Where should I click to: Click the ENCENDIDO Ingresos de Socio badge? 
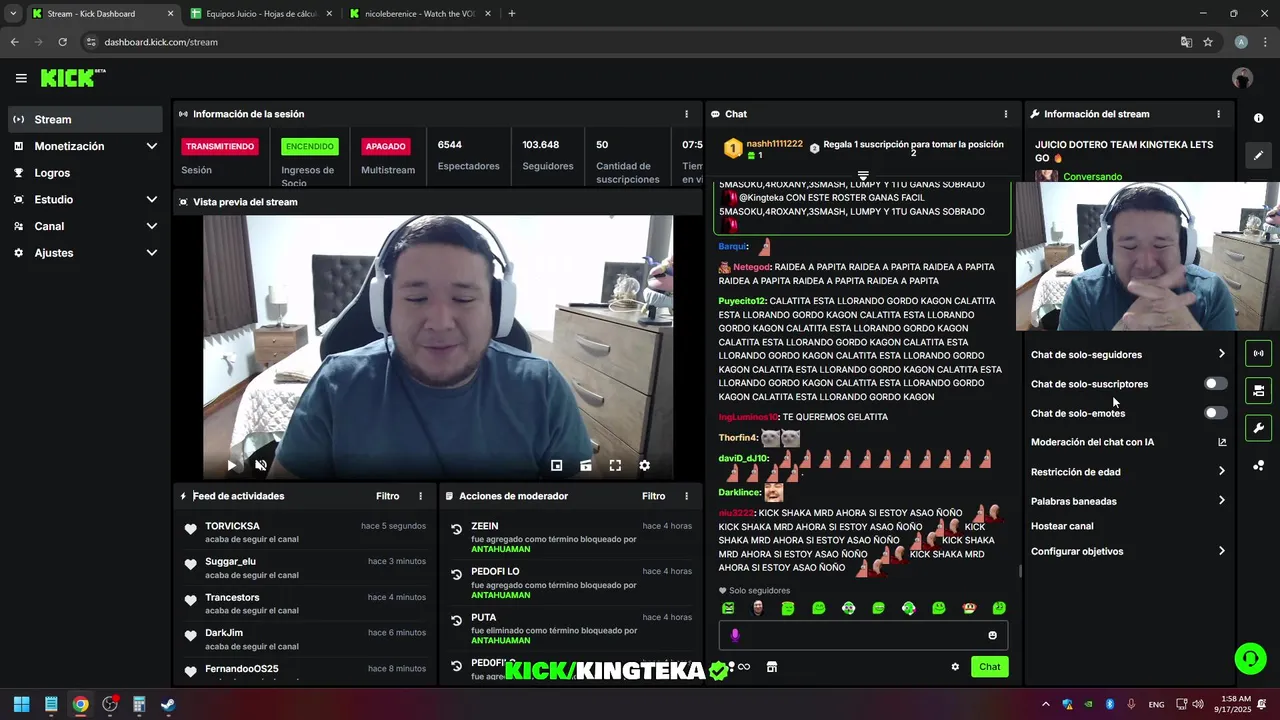[x=310, y=146]
